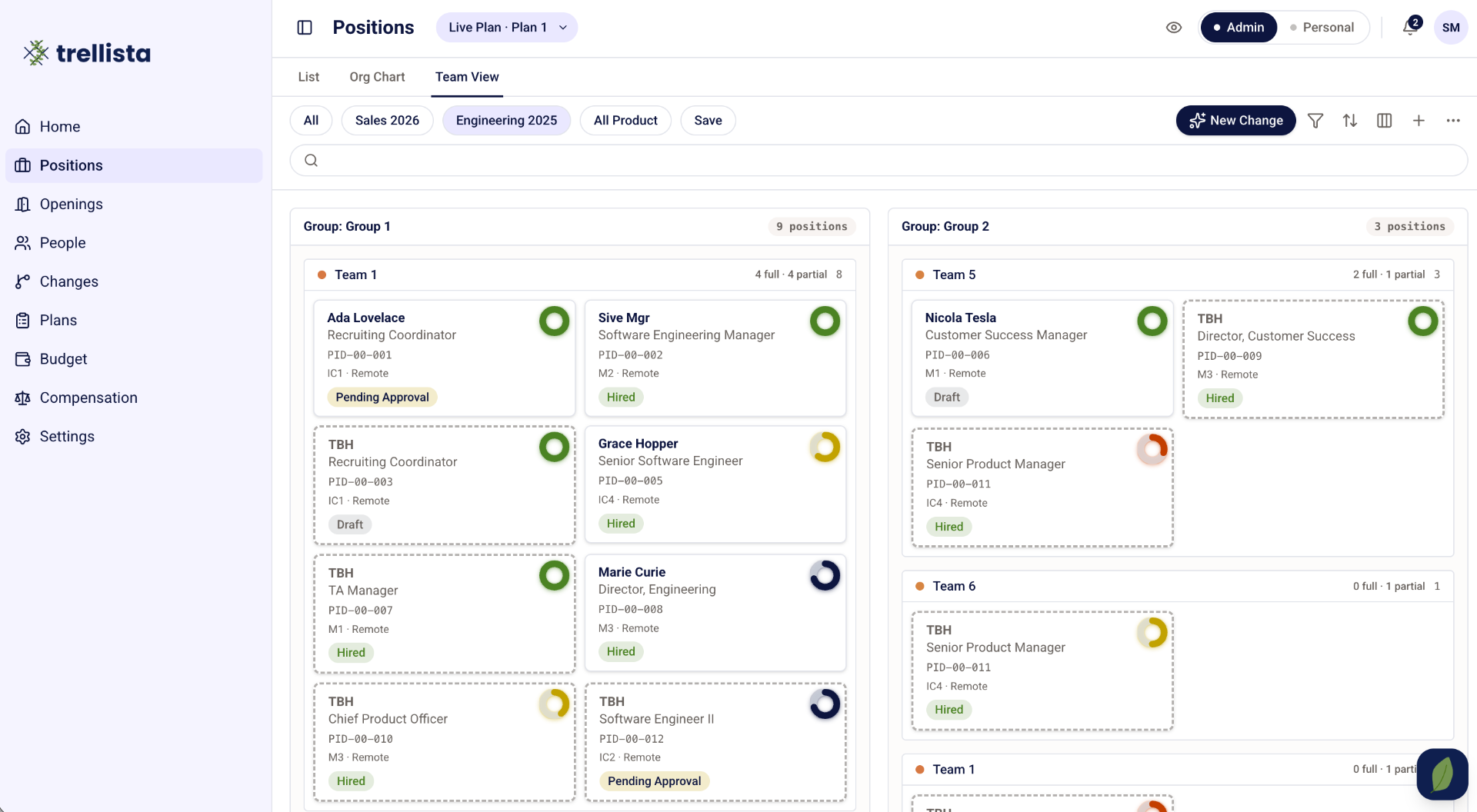Image resolution: width=1477 pixels, height=812 pixels.
Task: Click Software Engineer II allocation ring
Action: coord(825,704)
